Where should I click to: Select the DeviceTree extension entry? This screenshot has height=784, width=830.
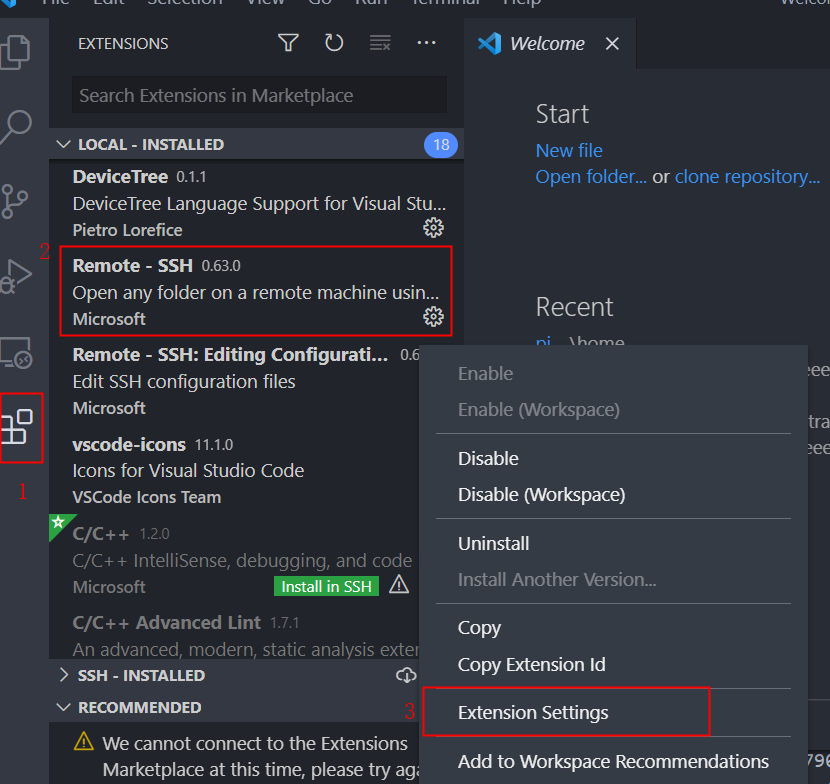tap(256, 203)
